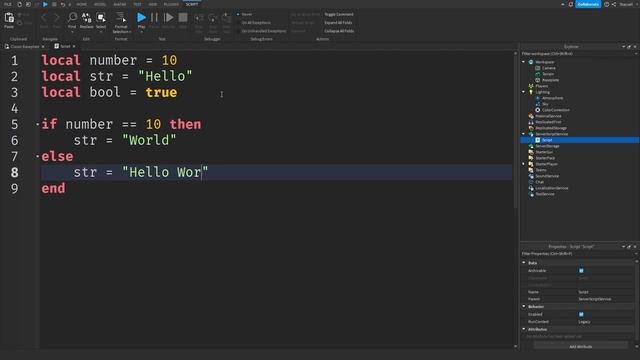Click the new file icon in title bar
Viewport: 640px width, 360px height.
pyautogui.click(x=19, y=4)
